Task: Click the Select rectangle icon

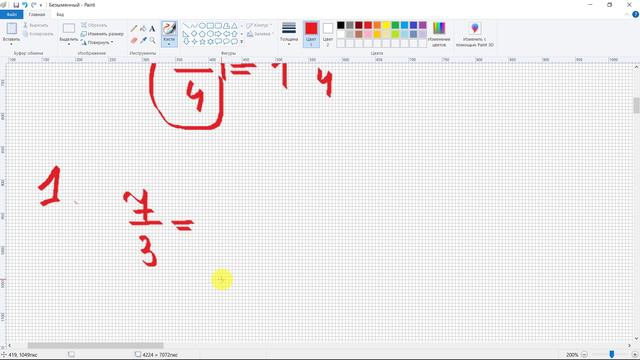Action: (x=69, y=28)
